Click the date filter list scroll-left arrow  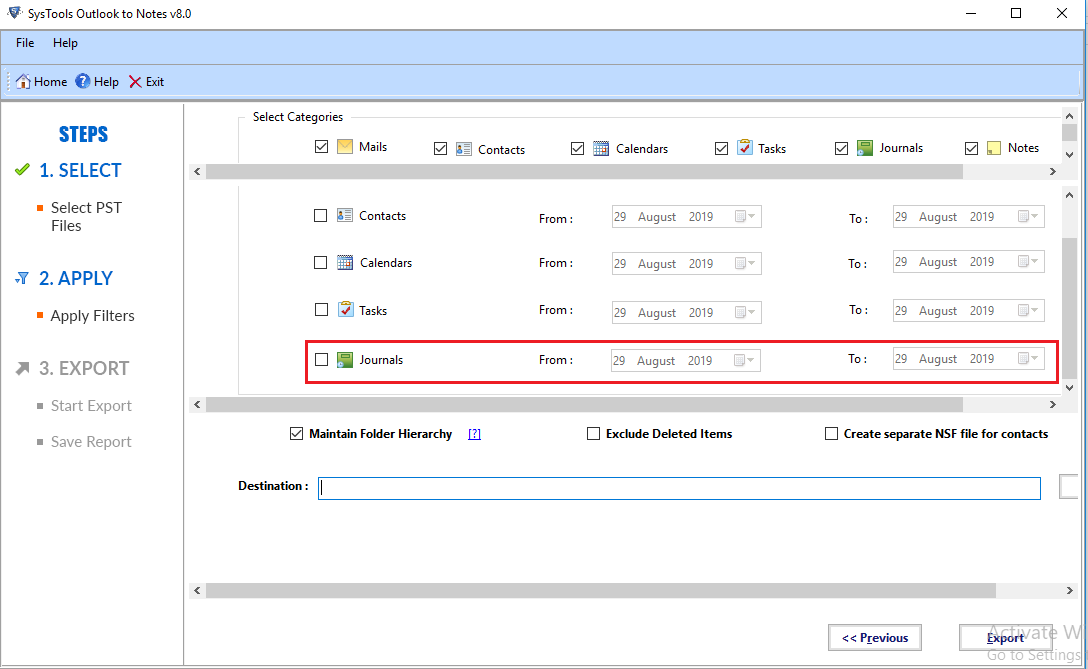coord(198,405)
